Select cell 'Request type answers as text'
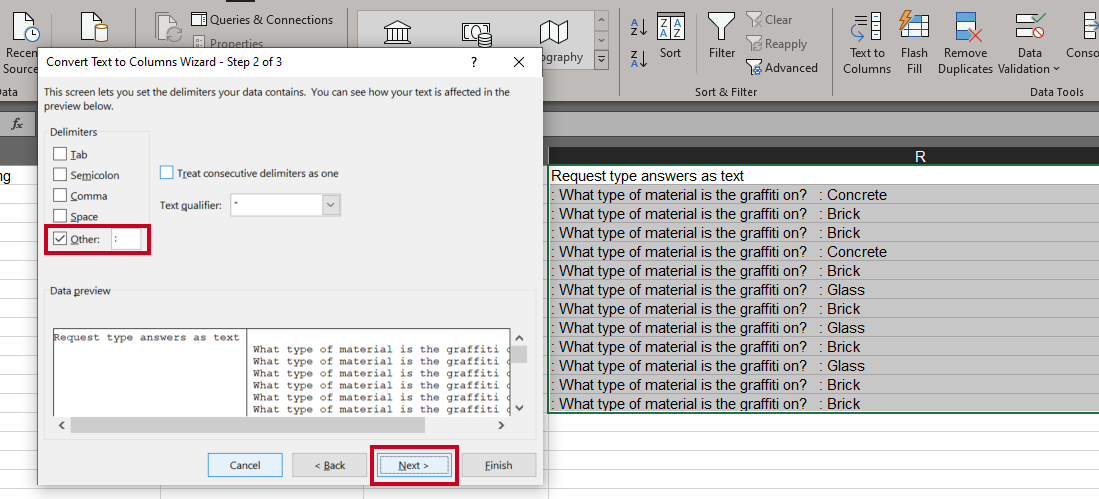 coord(824,176)
